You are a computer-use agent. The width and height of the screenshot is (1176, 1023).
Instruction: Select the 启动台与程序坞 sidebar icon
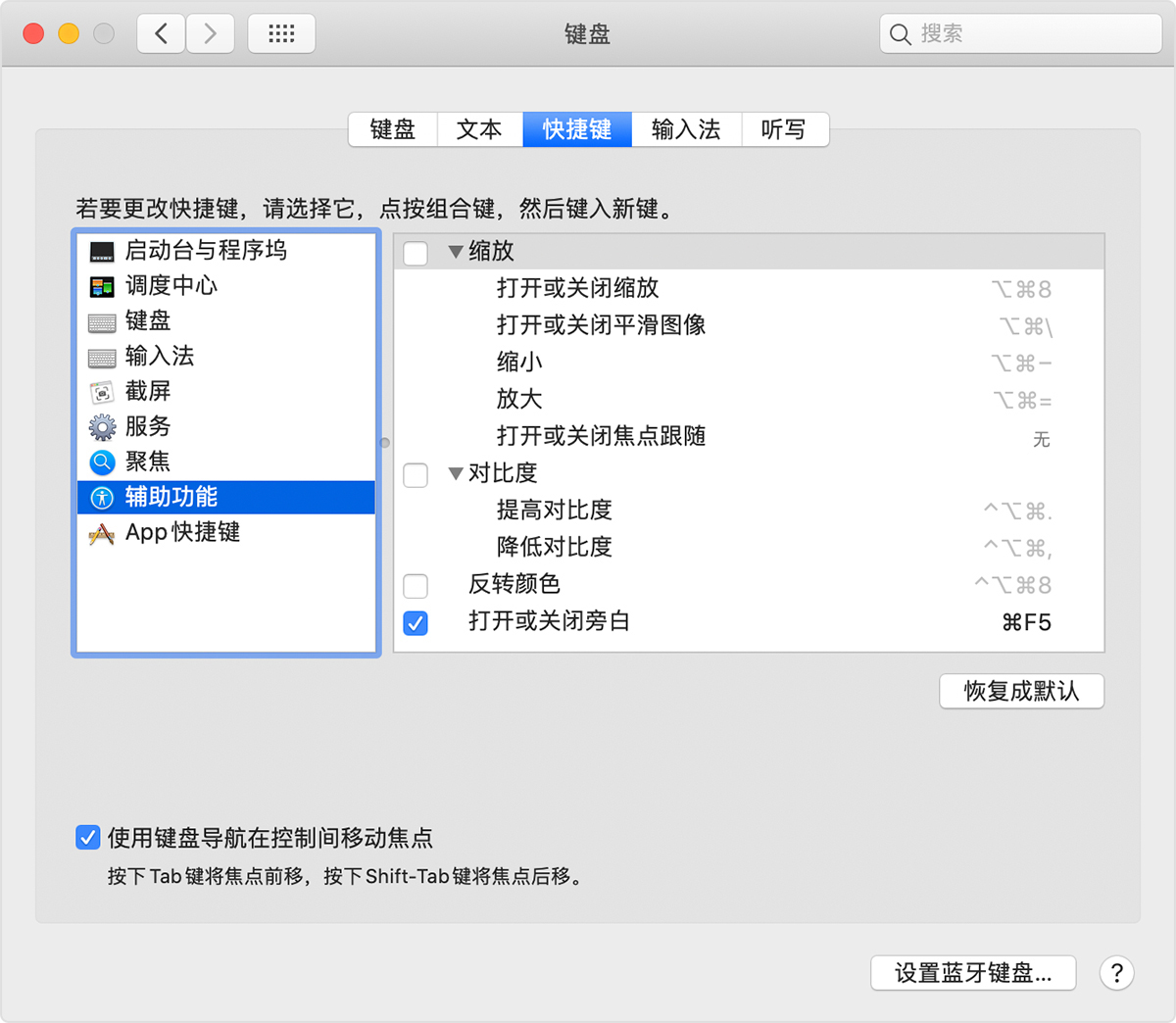(x=103, y=252)
